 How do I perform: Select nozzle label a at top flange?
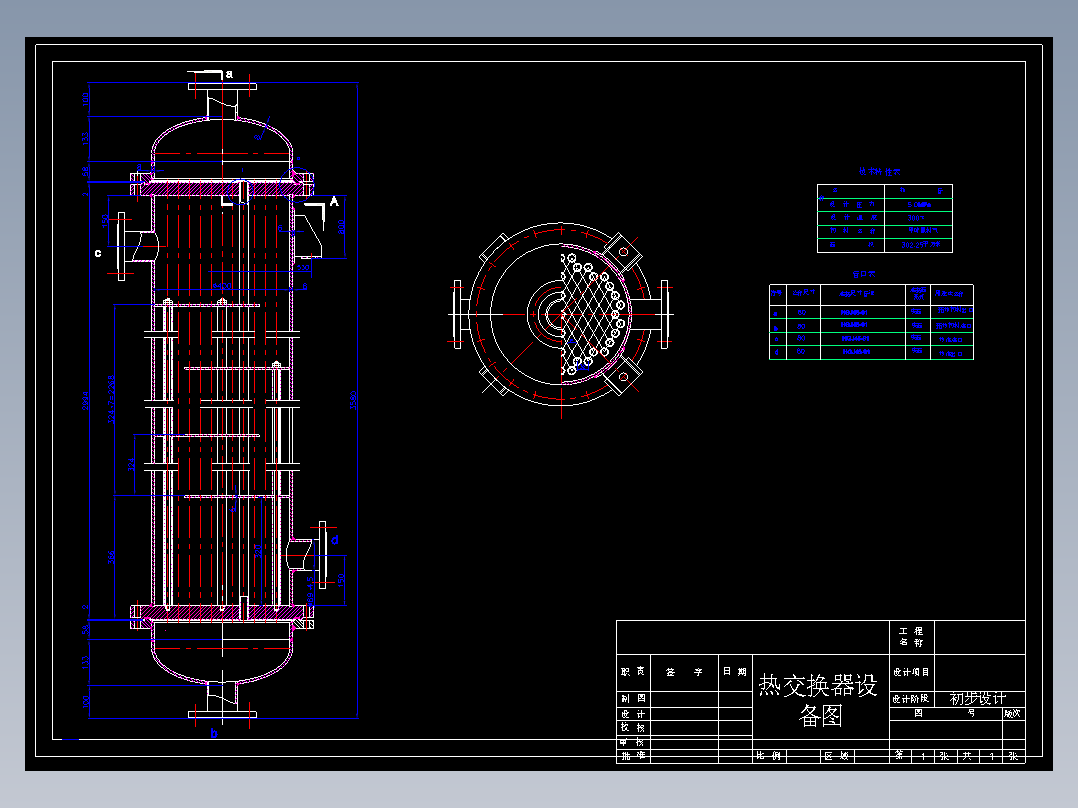click(230, 74)
